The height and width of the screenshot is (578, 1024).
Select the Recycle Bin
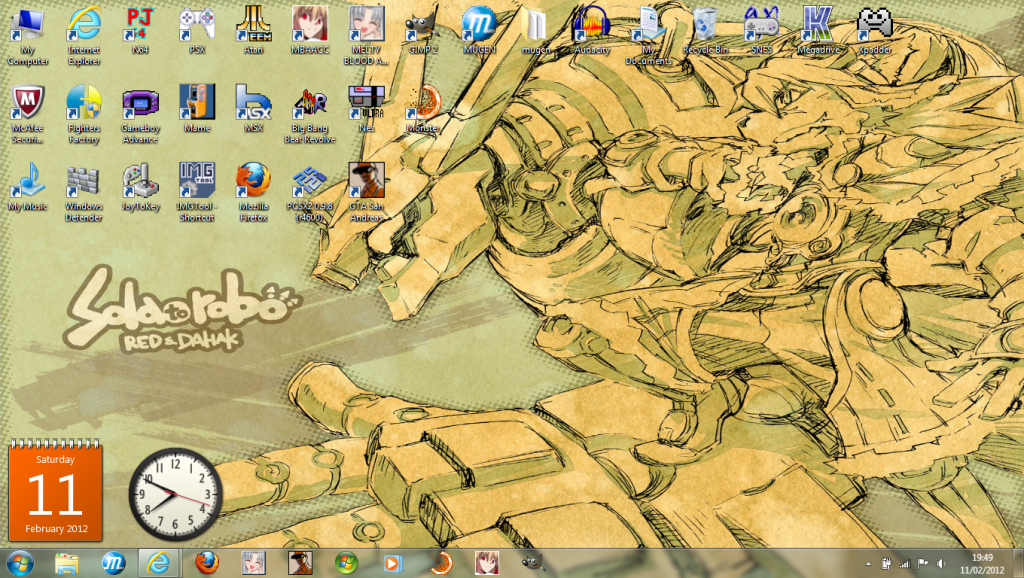coord(705,31)
